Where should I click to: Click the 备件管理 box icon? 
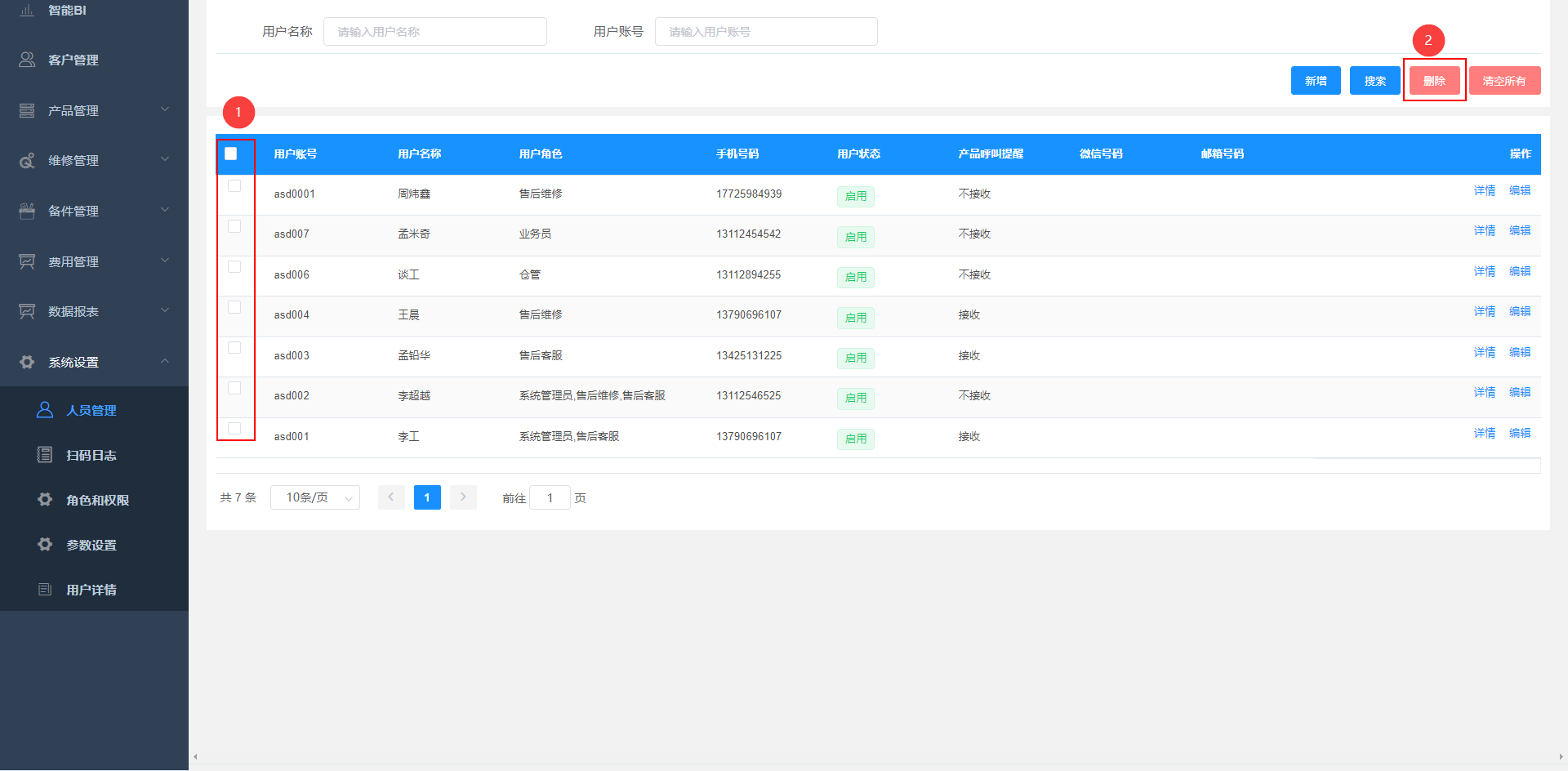(27, 212)
